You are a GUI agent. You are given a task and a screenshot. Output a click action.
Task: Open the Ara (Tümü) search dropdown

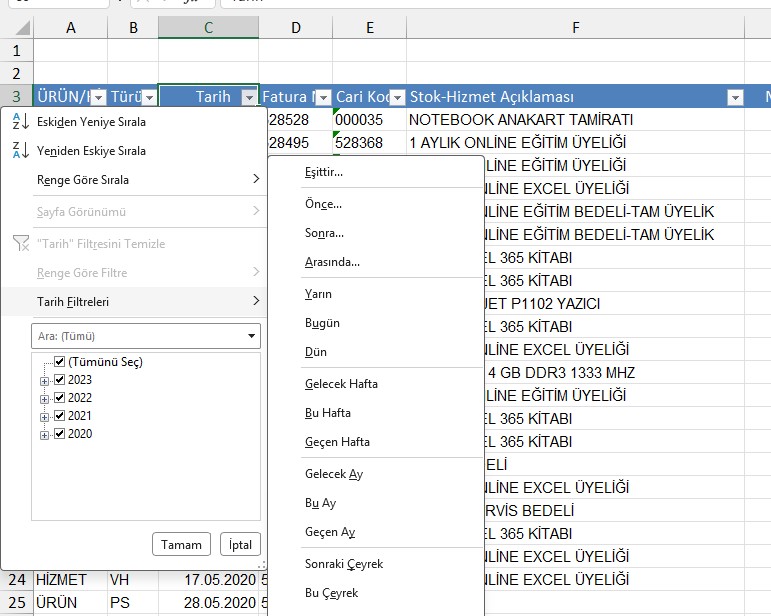coord(251,336)
